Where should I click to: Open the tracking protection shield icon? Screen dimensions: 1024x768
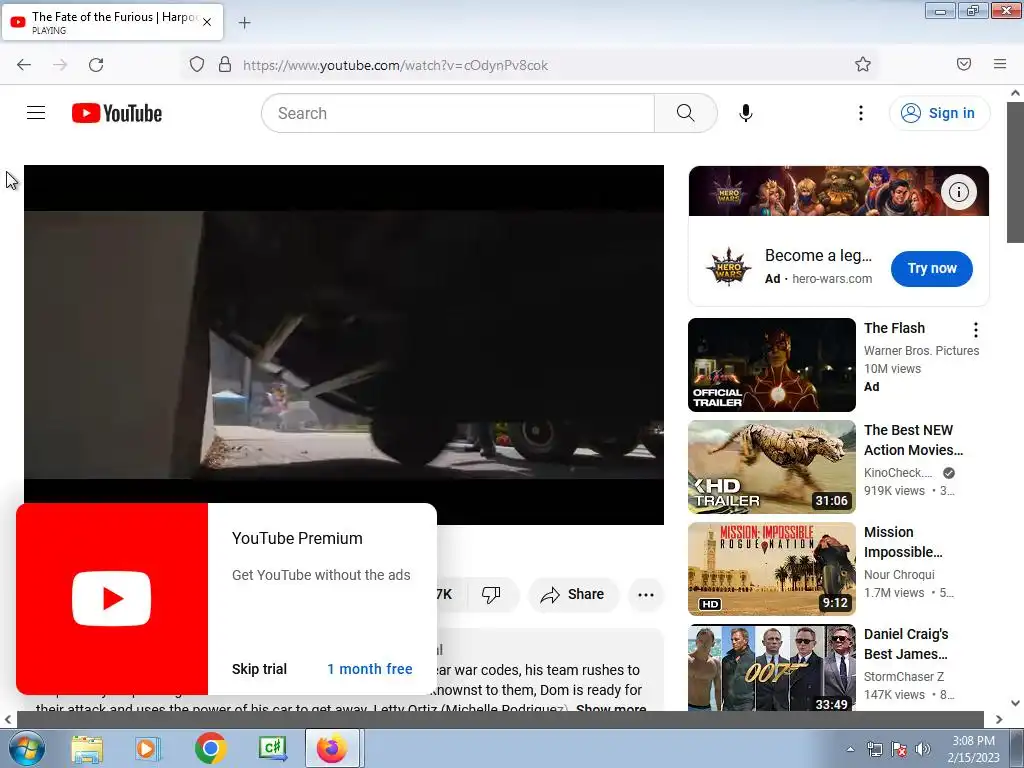coord(197,65)
